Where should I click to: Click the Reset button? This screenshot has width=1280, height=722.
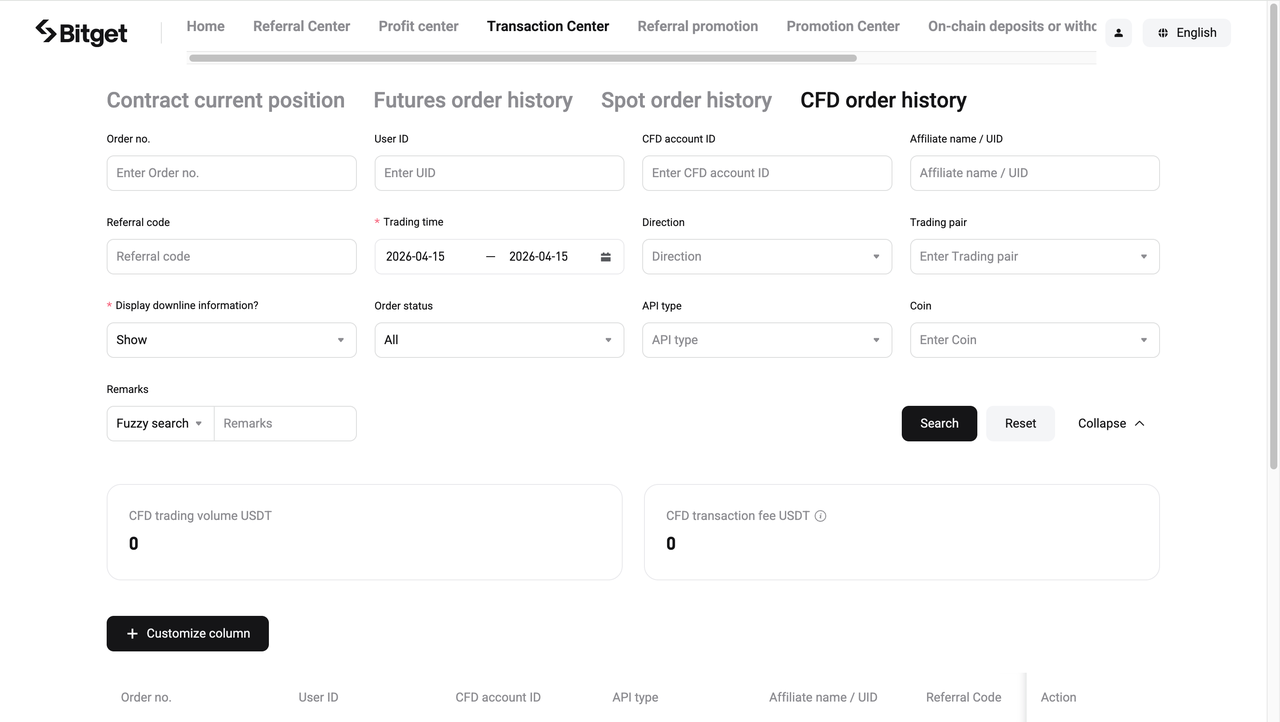pyautogui.click(x=1020, y=423)
